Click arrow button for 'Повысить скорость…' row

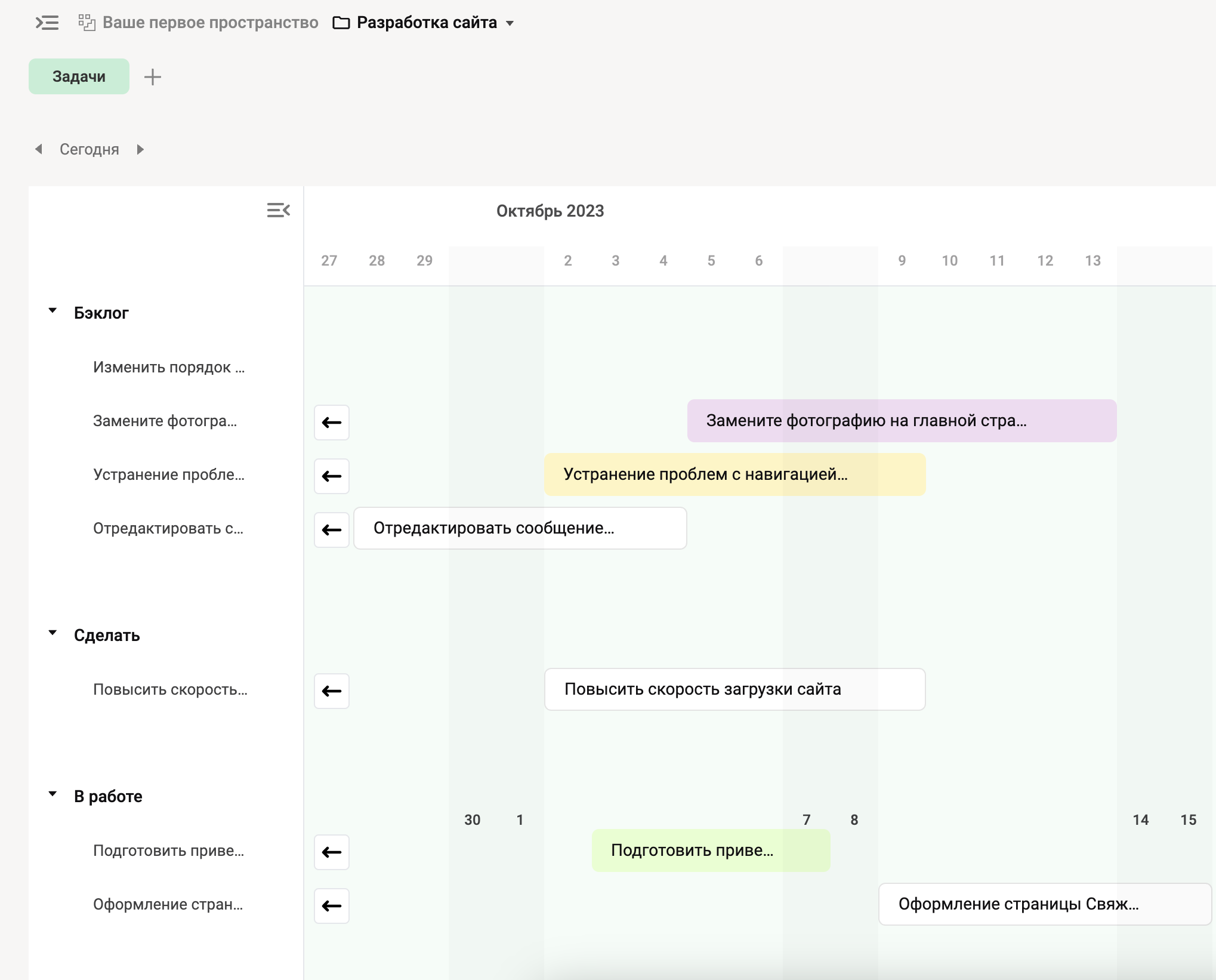pos(332,691)
